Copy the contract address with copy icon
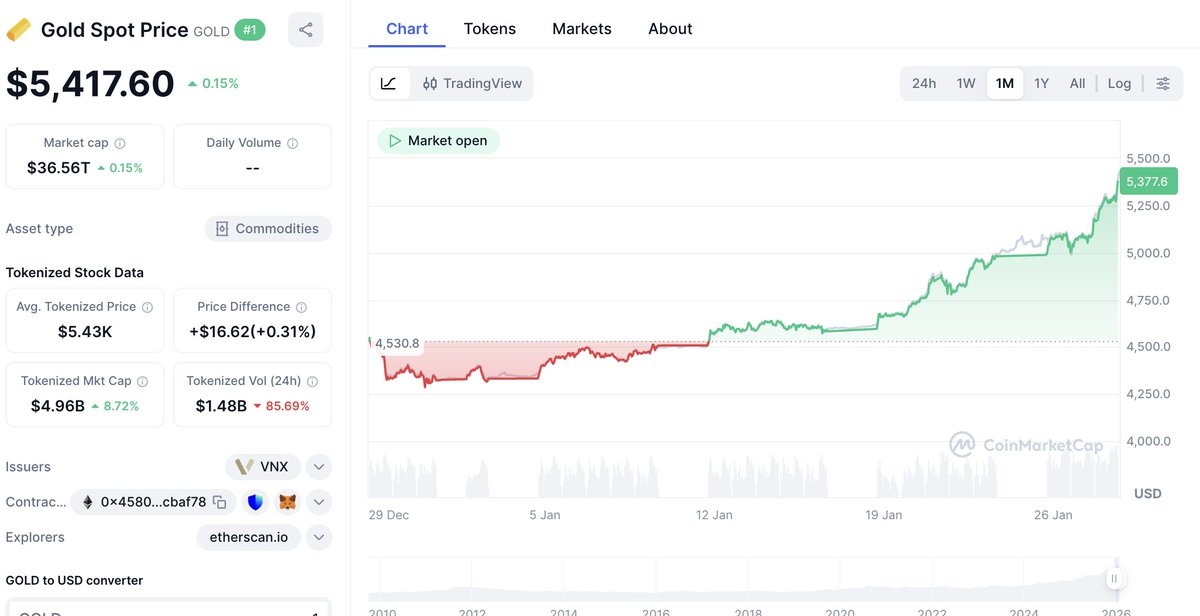 point(220,502)
